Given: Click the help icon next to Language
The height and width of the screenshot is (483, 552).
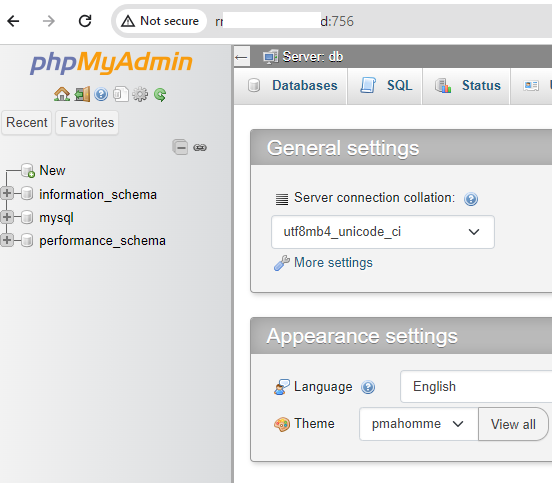Looking at the screenshot, I should coord(368,388).
